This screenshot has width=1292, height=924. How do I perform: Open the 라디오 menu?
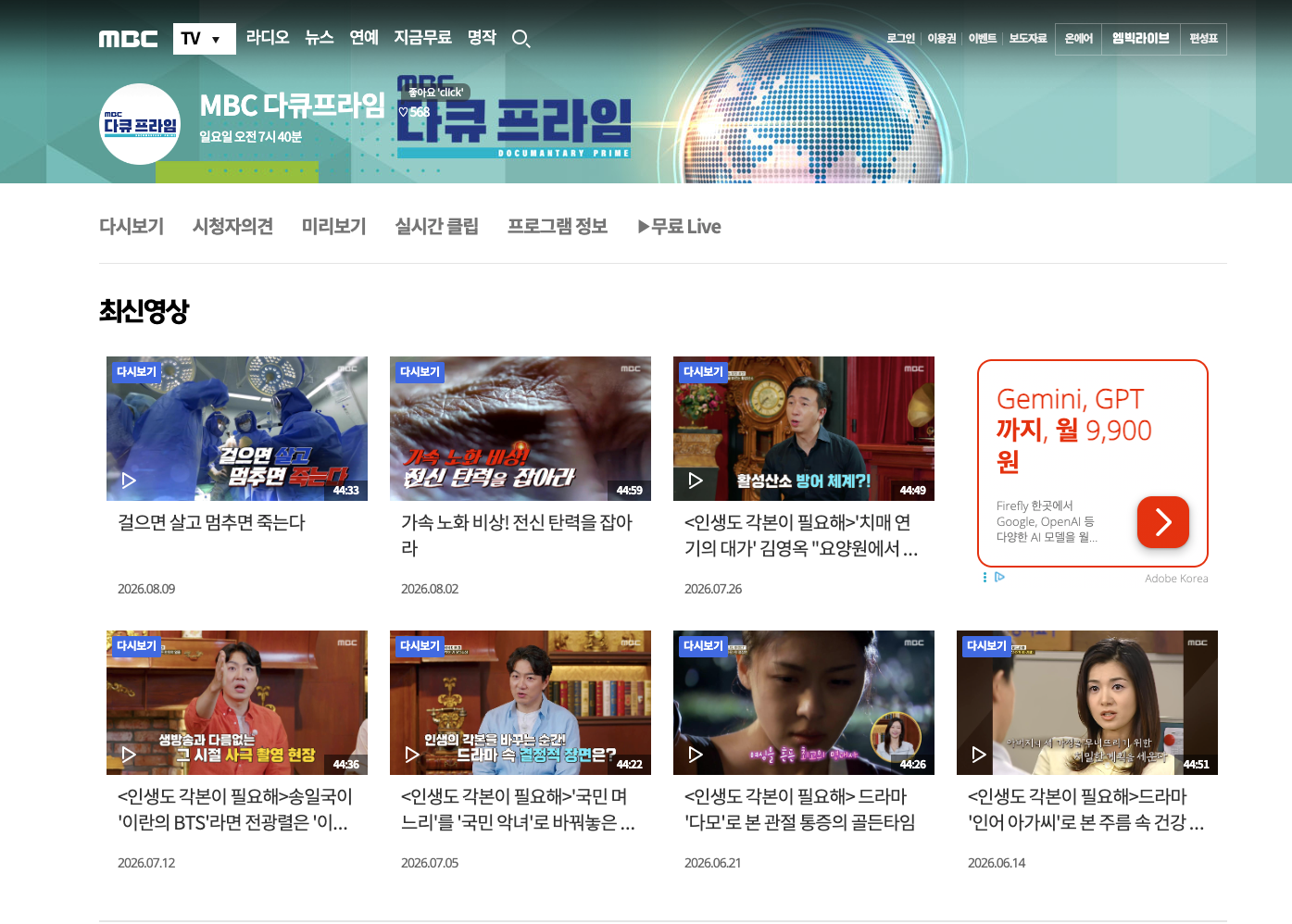268,38
